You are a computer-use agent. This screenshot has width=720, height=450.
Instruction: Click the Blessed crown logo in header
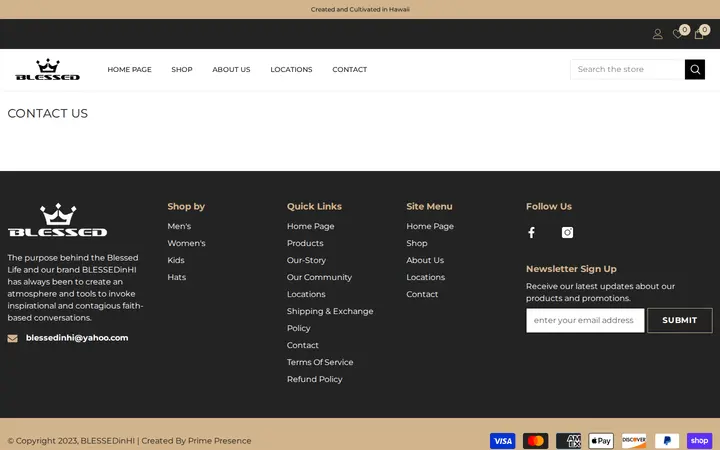click(x=48, y=69)
